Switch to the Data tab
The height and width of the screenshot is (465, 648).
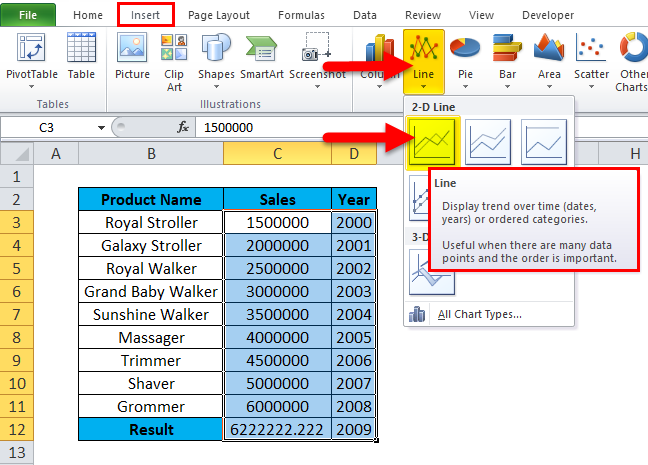365,15
